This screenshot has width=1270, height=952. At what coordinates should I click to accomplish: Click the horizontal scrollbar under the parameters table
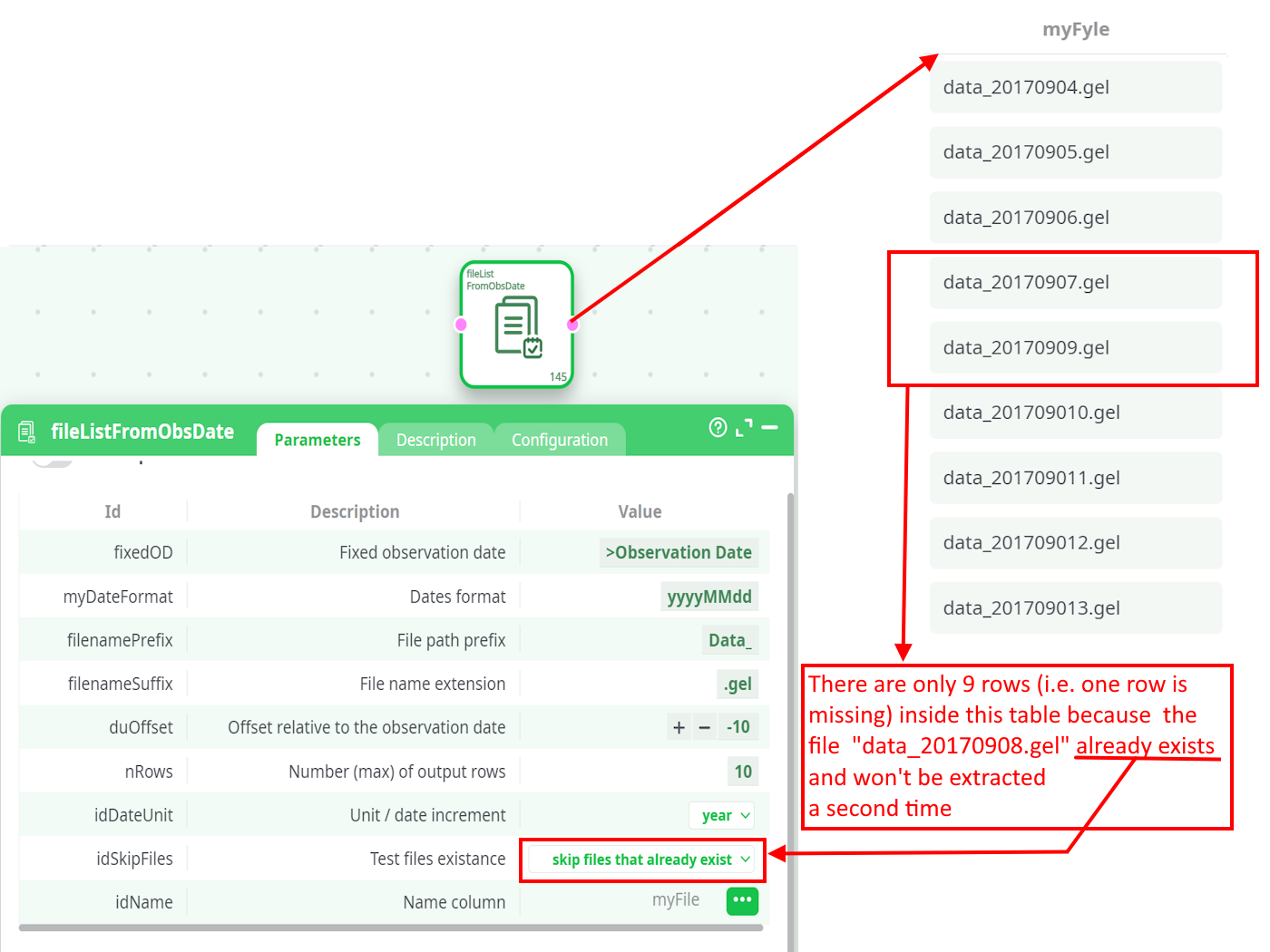(x=390, y=928)
